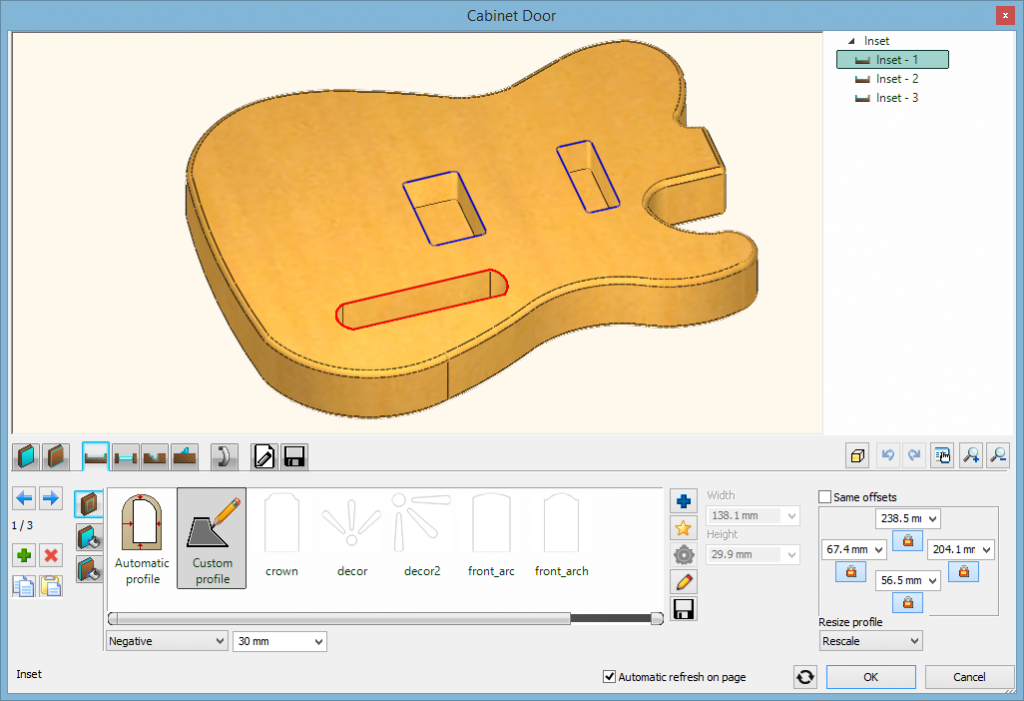Select the grooved surface profile icon
This screenshot has height=701, width=1024.
(155, 456)
